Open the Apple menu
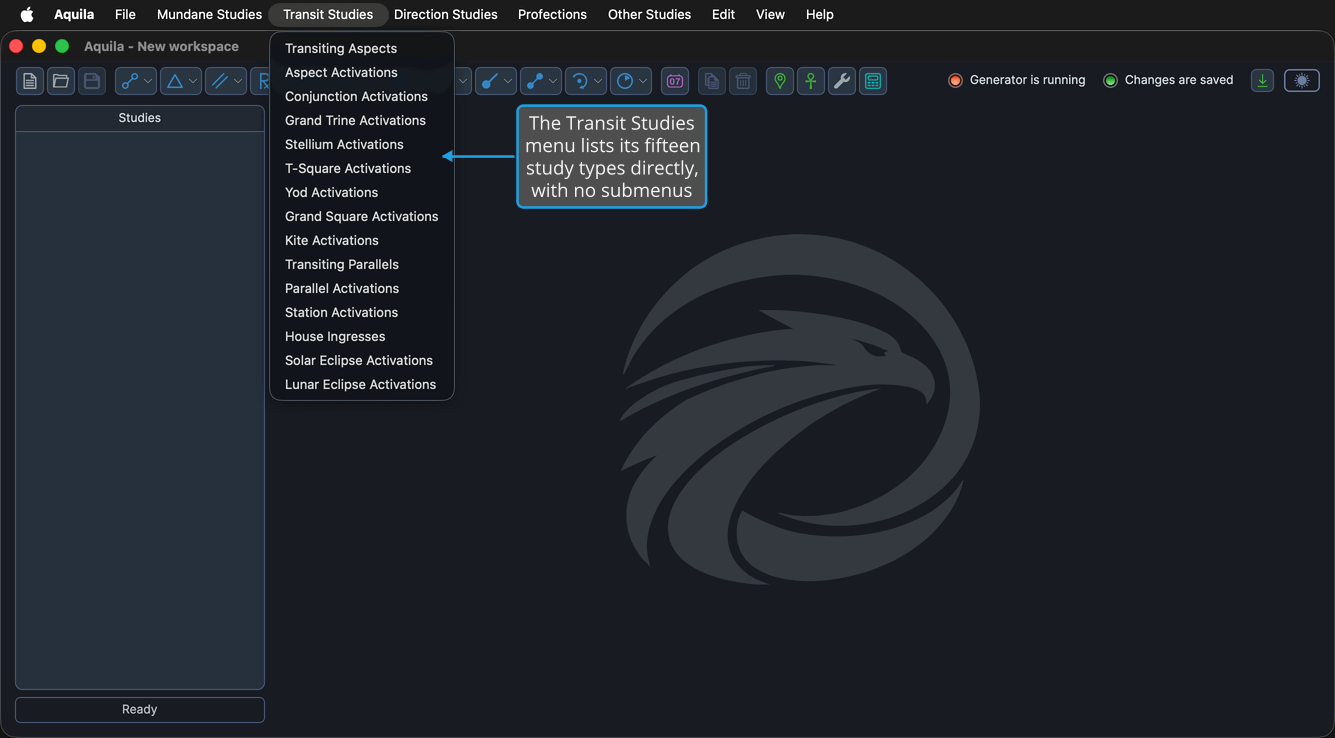 coord(27,14)
